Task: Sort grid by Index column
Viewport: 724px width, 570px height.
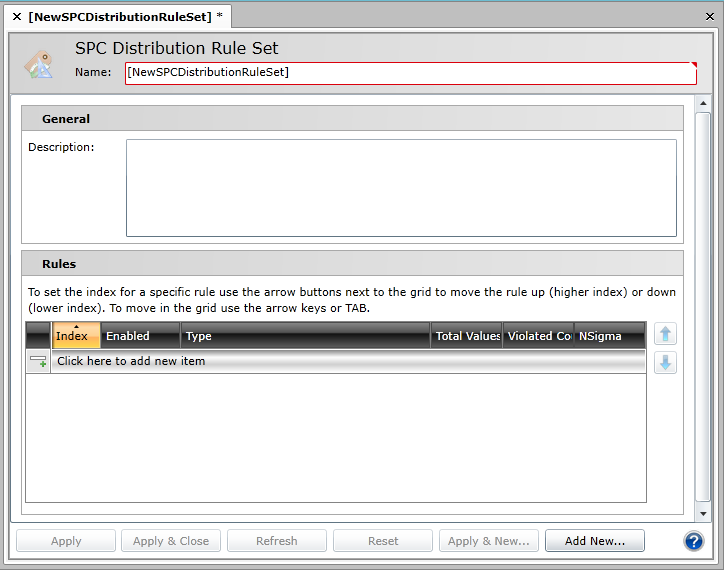Action: point(75,336)
